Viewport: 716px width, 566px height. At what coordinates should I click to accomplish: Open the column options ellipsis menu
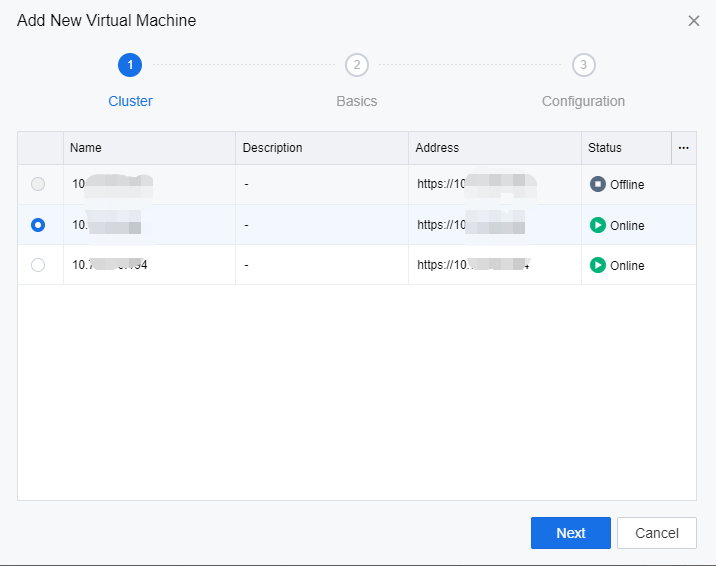684,148
